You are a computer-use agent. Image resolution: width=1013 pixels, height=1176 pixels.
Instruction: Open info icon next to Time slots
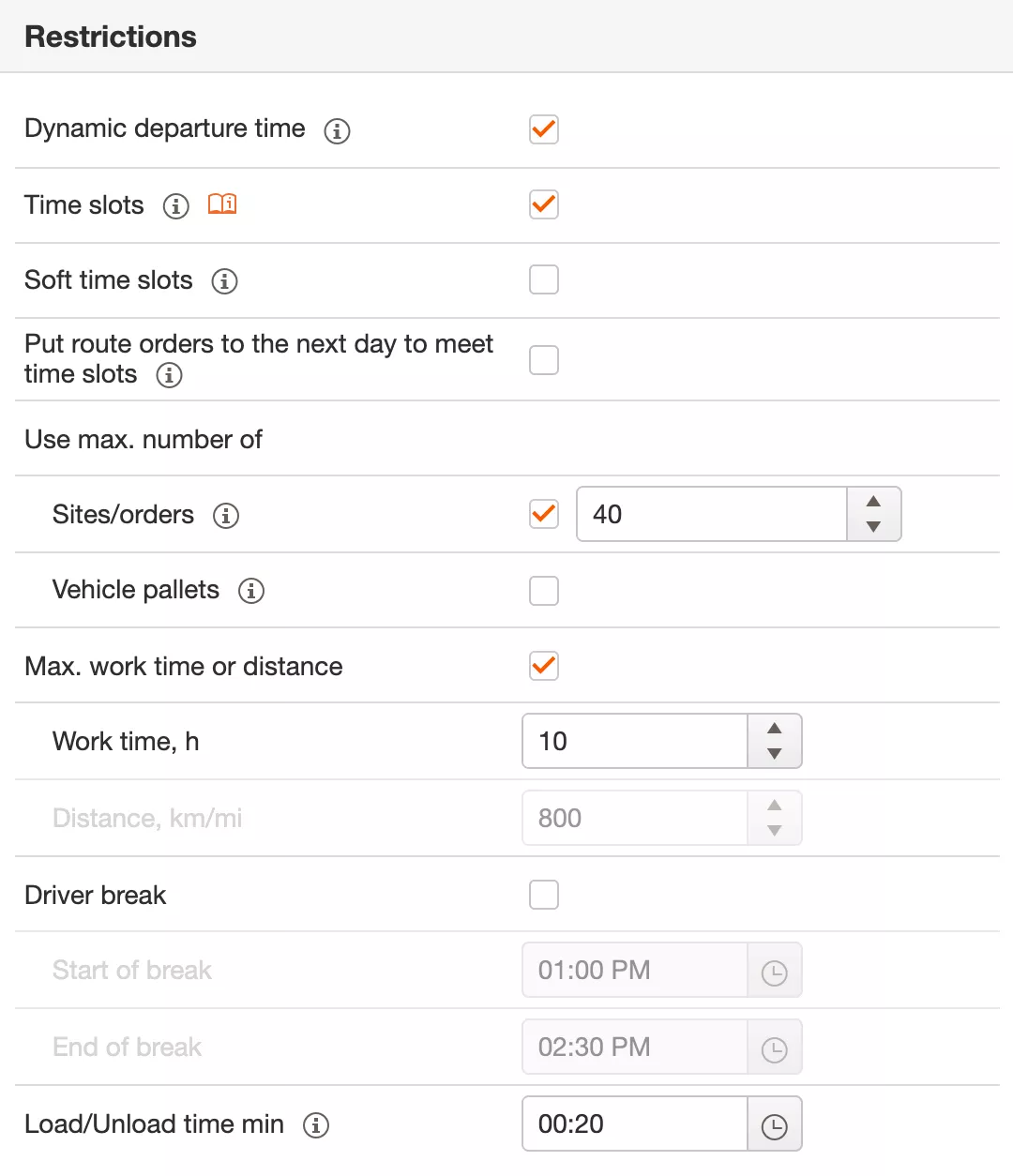pyautogui.click(x=175, y=206)
